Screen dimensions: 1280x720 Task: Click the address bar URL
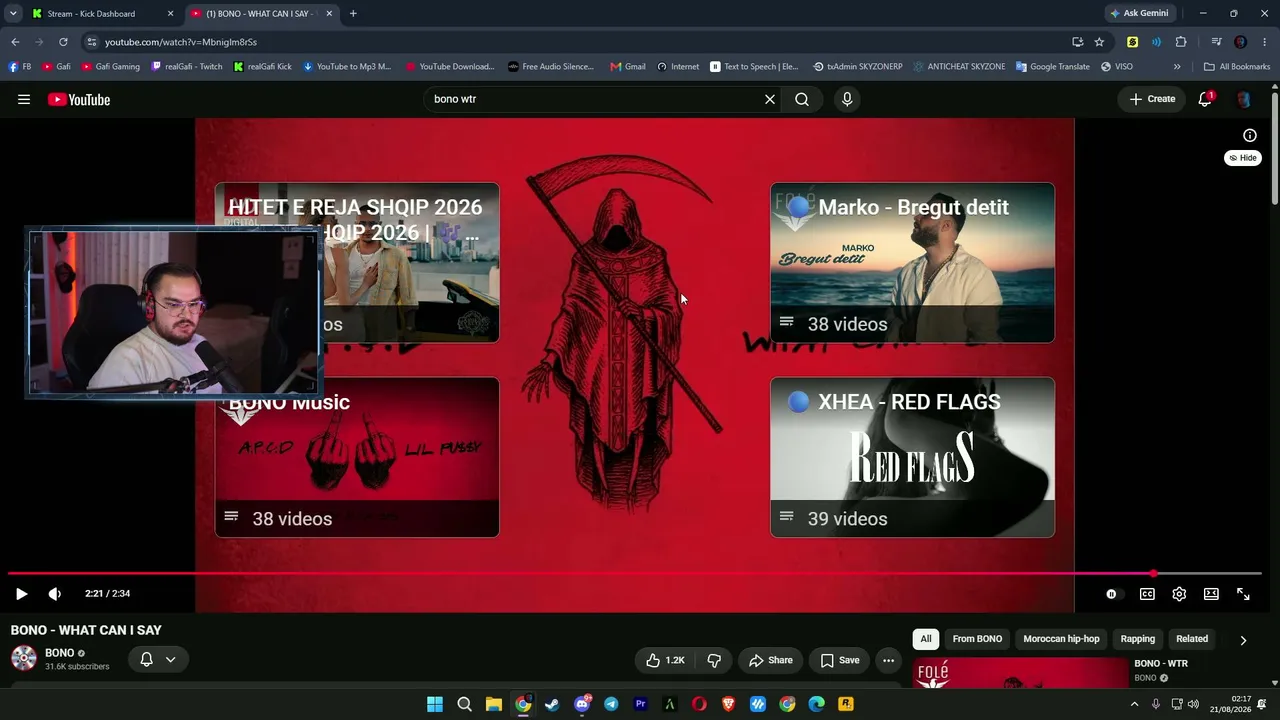click(181, 42)
